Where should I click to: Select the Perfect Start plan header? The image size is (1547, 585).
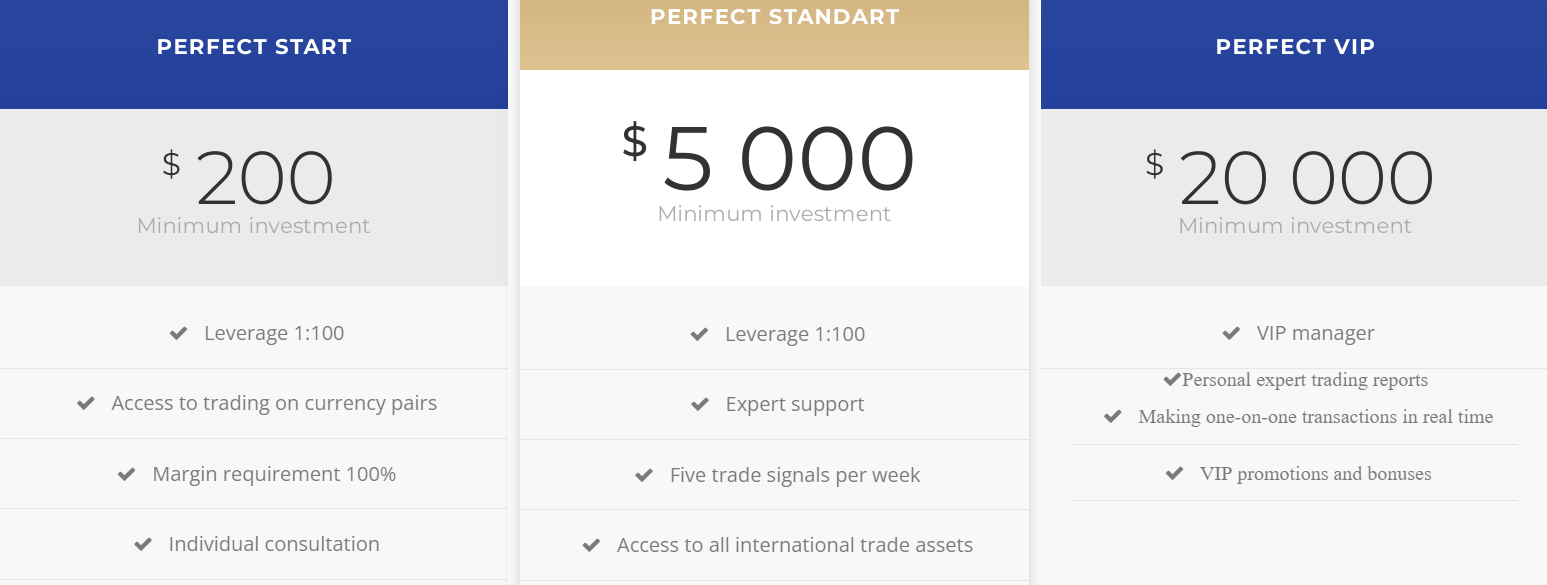pyautogui.click(x=254, y=47)
